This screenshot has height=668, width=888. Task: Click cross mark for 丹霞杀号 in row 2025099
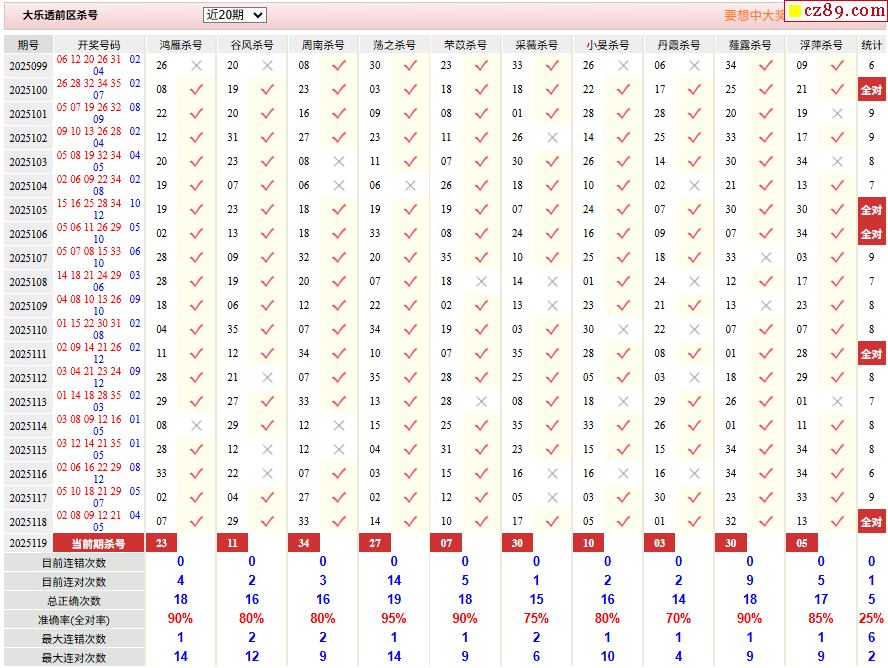[x=694, y=66]
